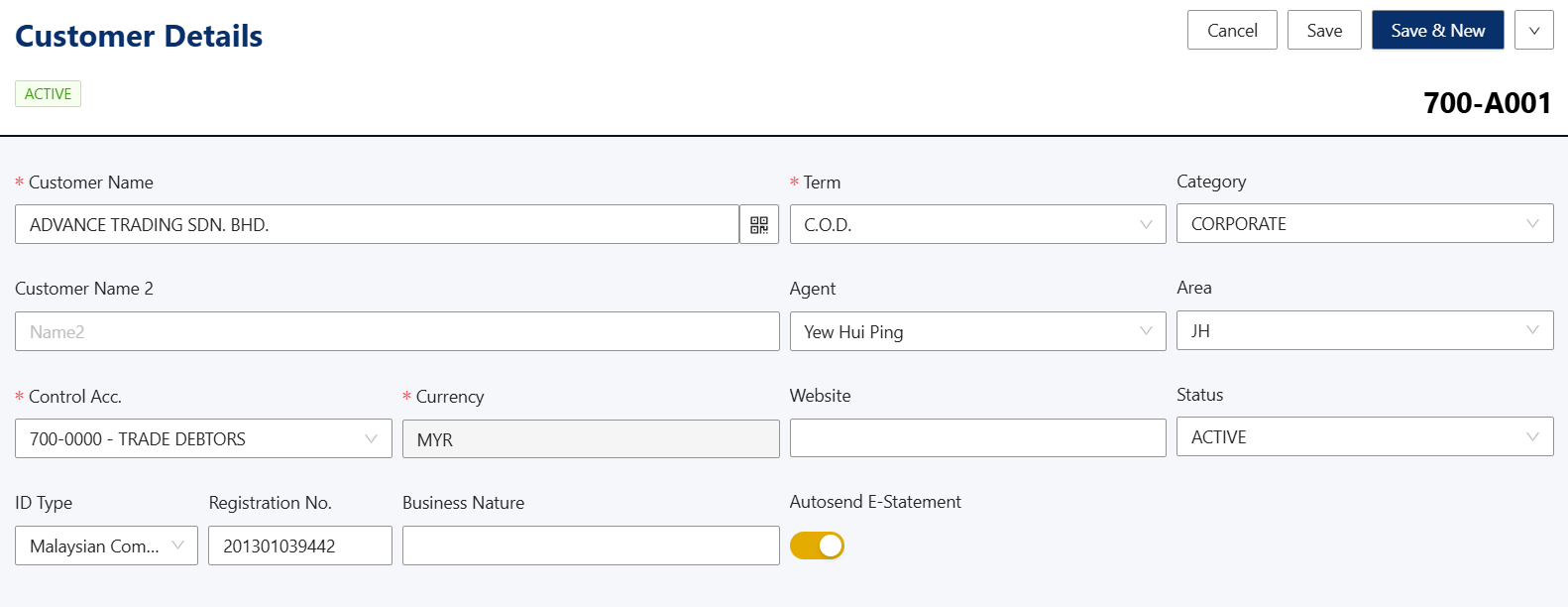Click the Save & New button

click(1437, 31)
